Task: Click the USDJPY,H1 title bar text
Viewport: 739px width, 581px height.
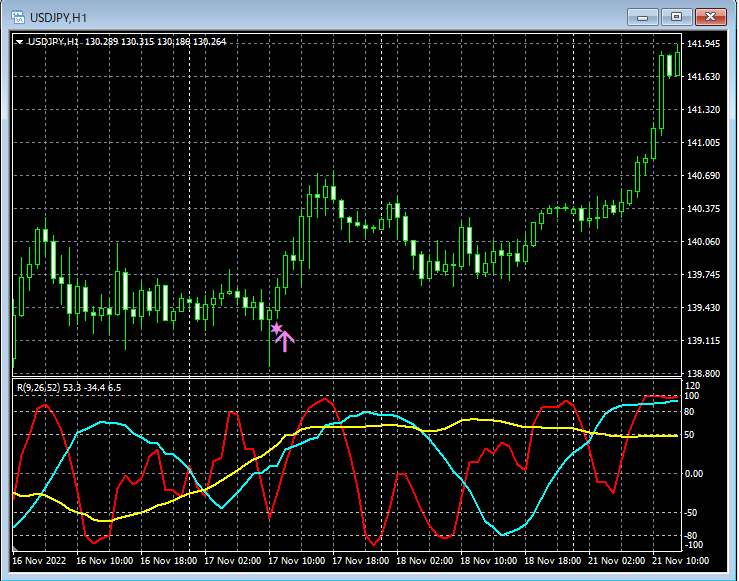Action: pyautogui.click(x=58, y=18)
